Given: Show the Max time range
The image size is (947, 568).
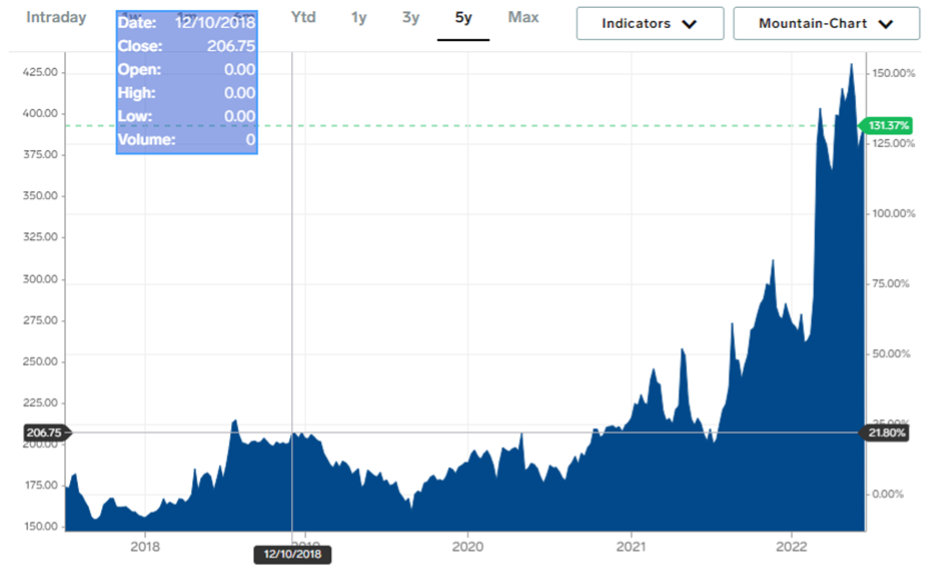Looking at the screenshot, I should click(523, 17).
